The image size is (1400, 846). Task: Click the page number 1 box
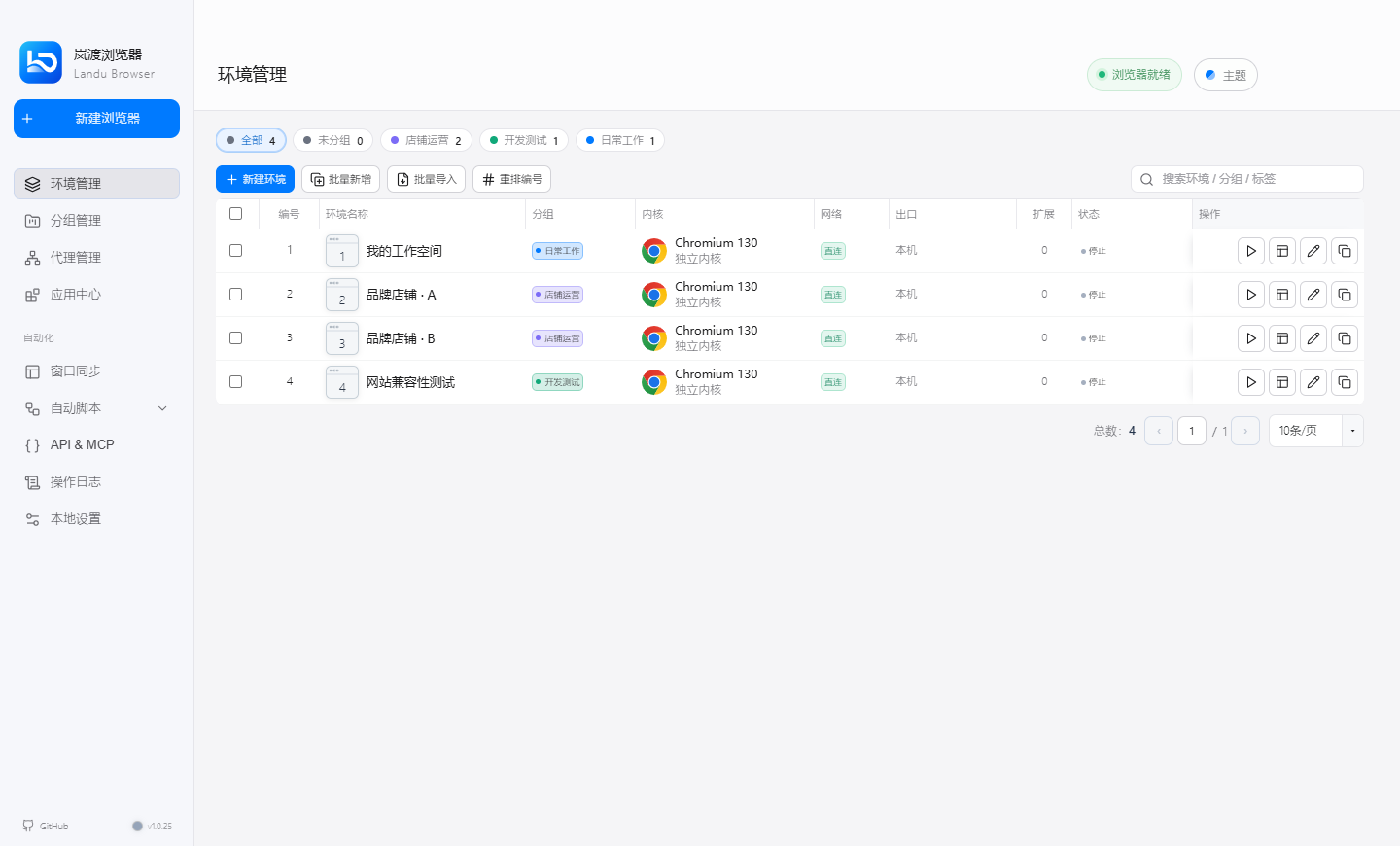(1192, 431)
